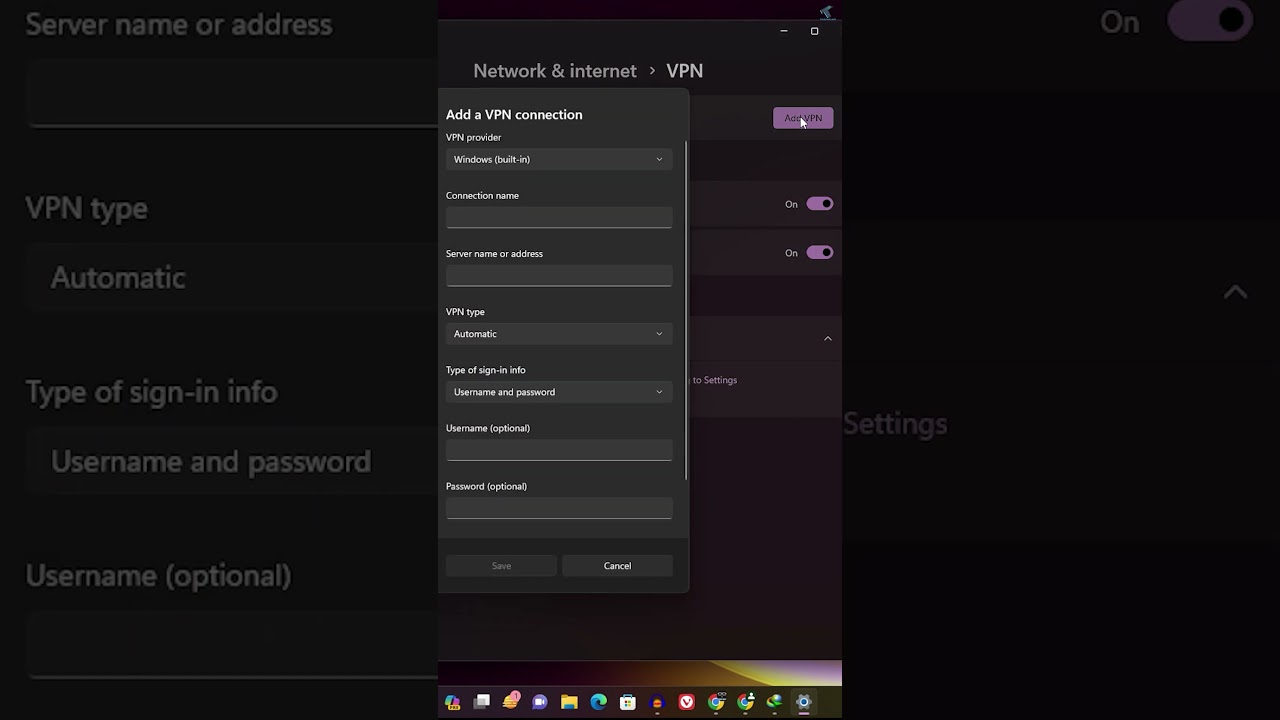The width and height of the screenshot is (1280, 720).
Task: Open the Chrome icon with person badge
Action: [x=745, y=702]
